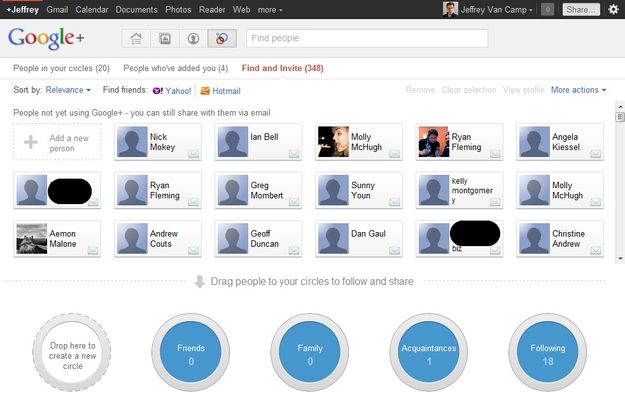Open the notifications counter box
Screen dimensions: 625x405
(x=547, y=10)
